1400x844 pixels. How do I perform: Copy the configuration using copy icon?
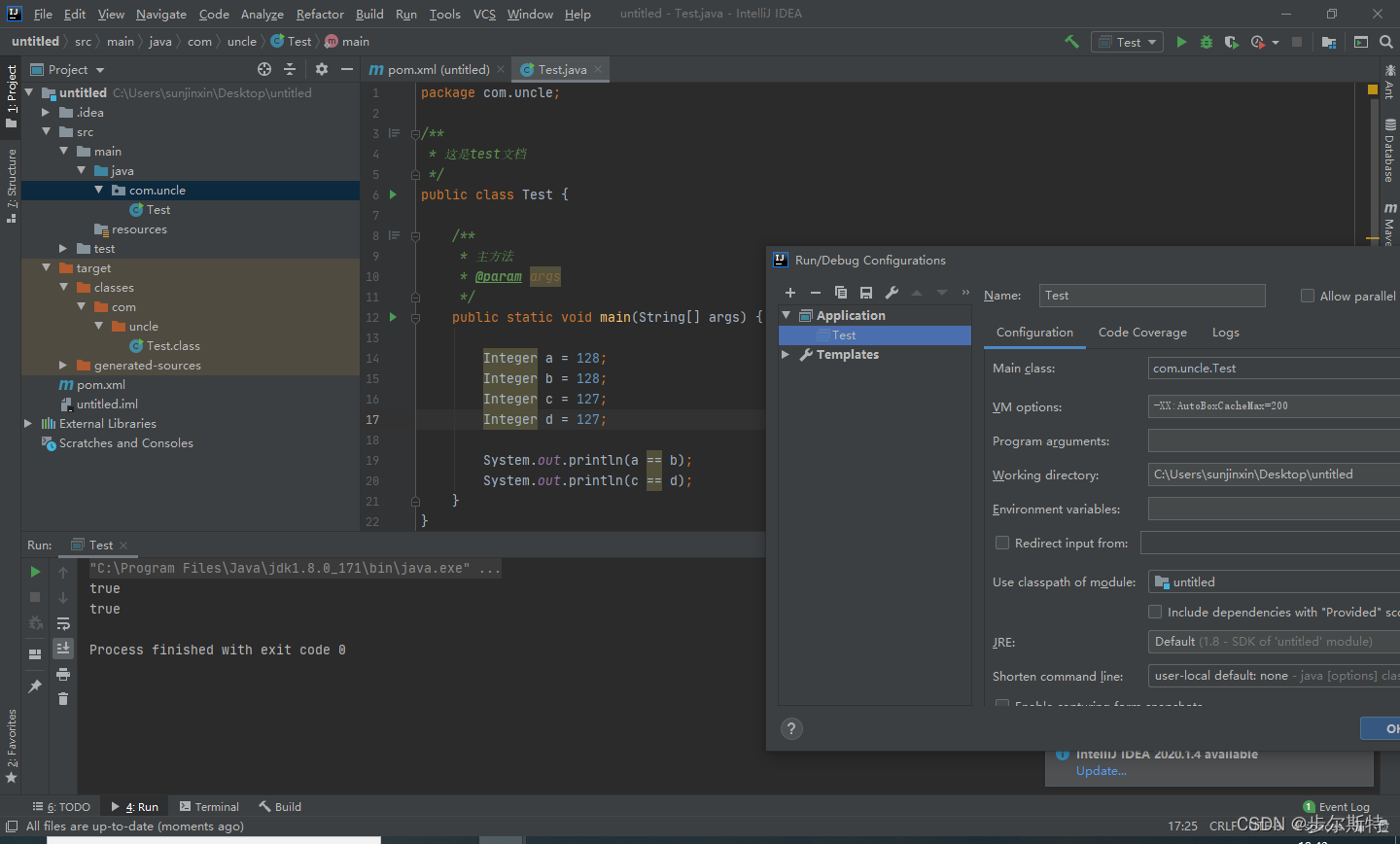click(x=841, y=293)
